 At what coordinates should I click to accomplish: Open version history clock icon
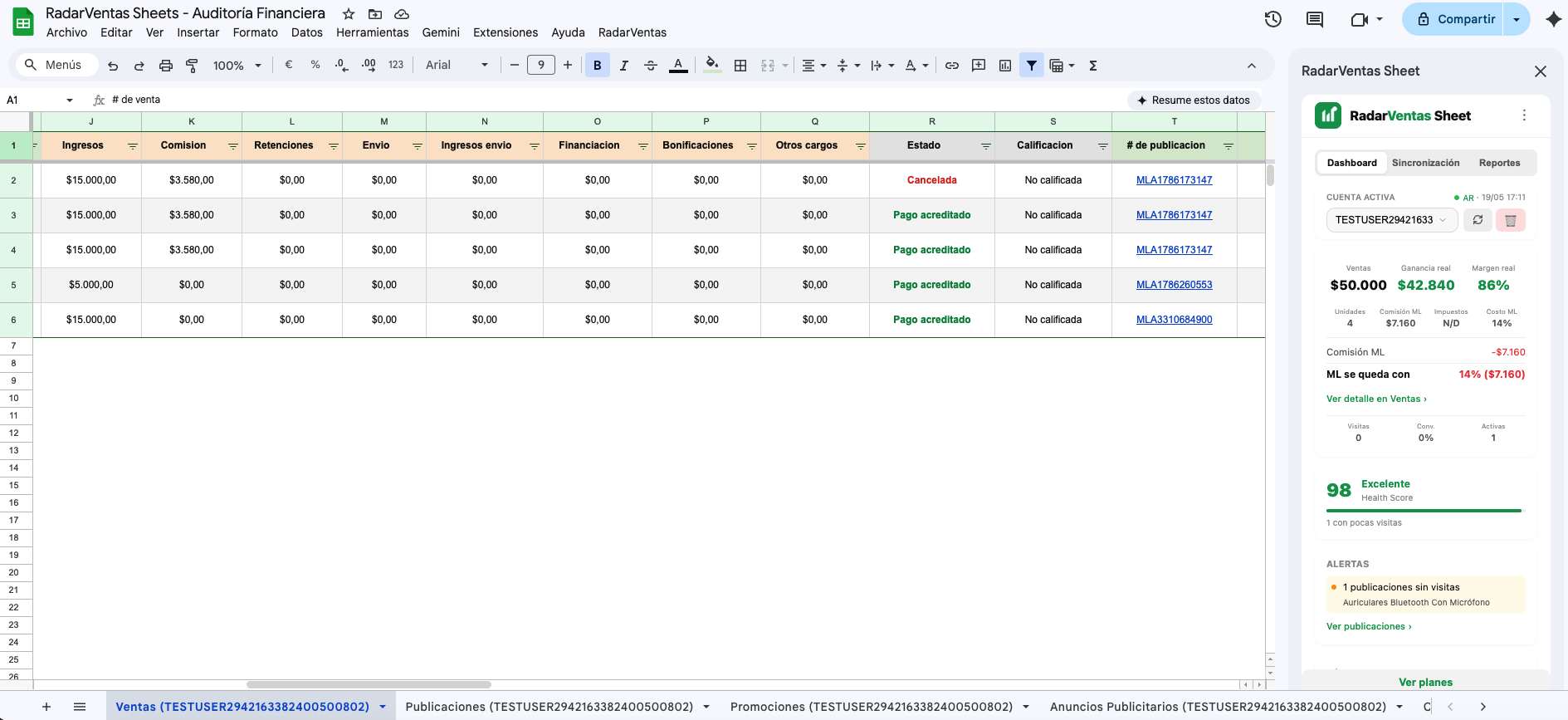(x=1273, y=19)
